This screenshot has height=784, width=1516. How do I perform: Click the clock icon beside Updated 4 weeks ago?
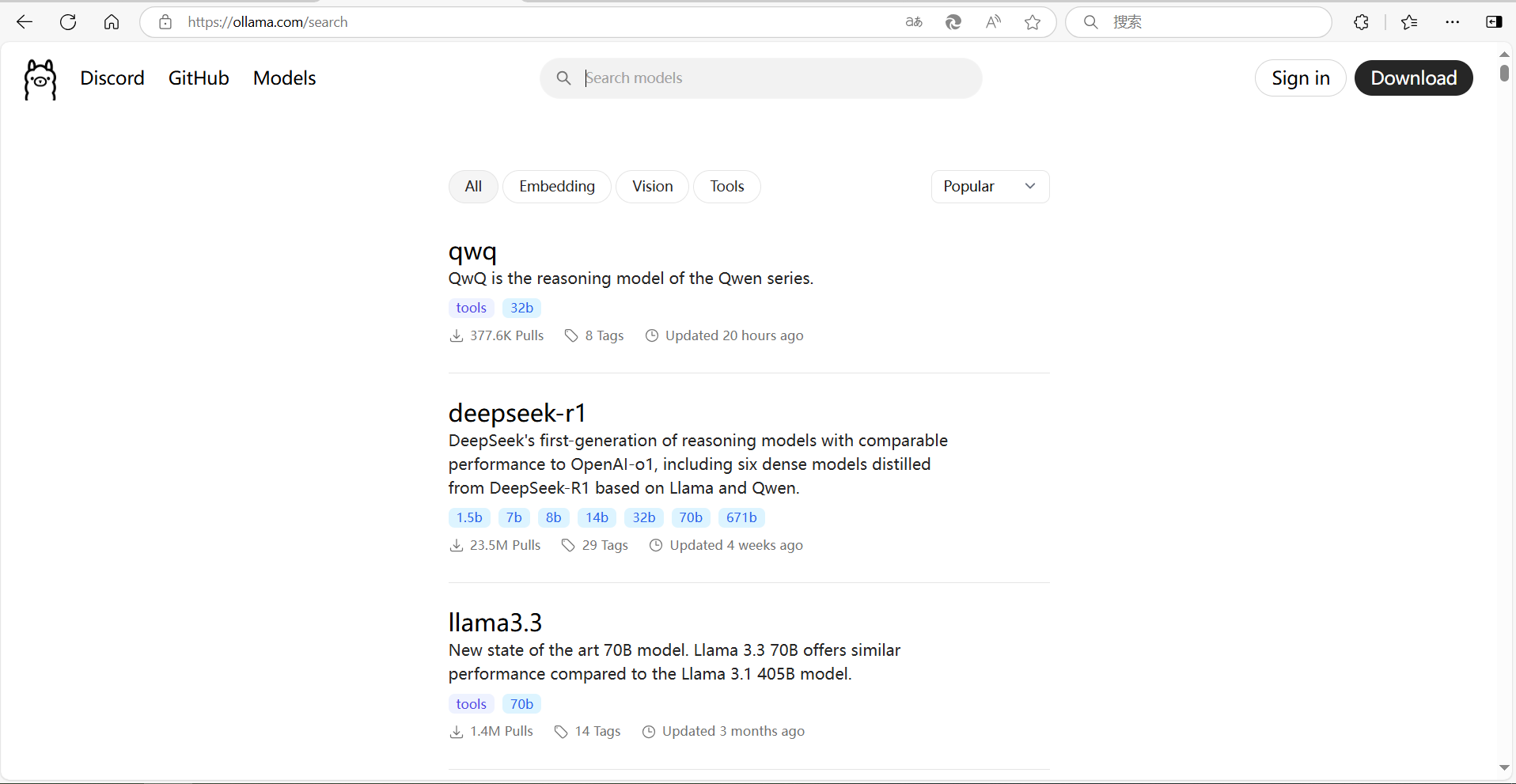point(656,545)
